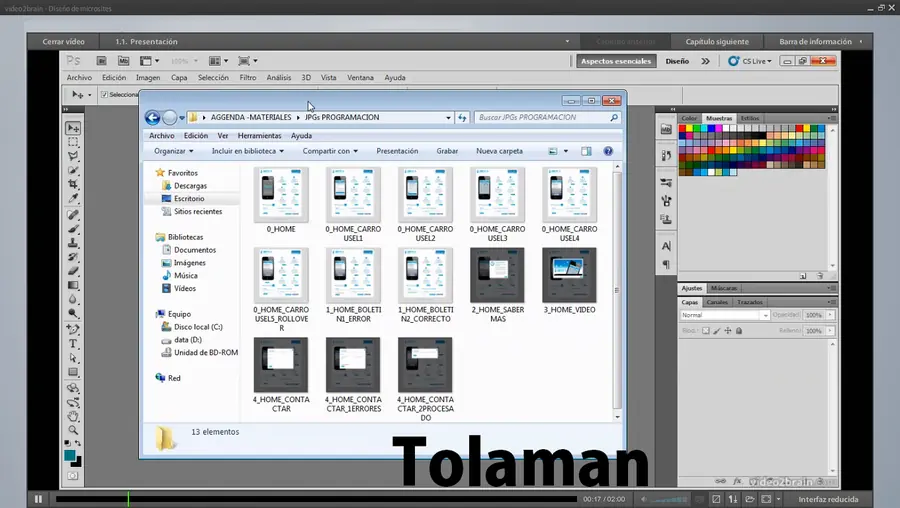Image resolution: width=900 pixels, height=508 pixels.
Task: Open the address bar history dropdown
Action: pos(448,118)
